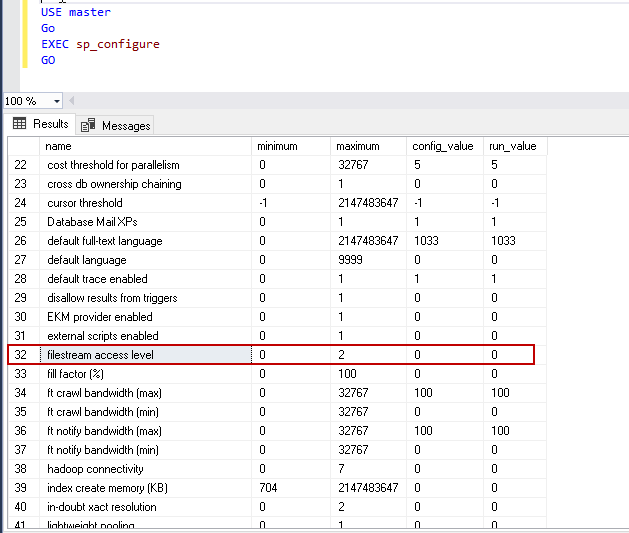The height and width of the screenshot is (533, 629).
Task: Click the 'filestream access level' cell
Action: tap(100, 355)
